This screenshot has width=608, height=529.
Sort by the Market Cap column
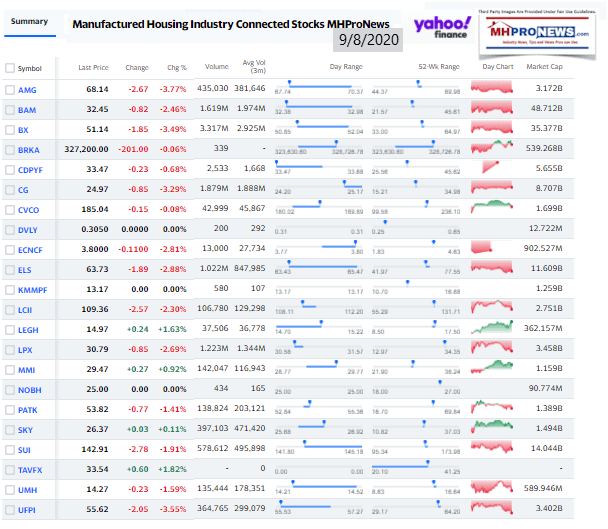click(x=544, y=67)
